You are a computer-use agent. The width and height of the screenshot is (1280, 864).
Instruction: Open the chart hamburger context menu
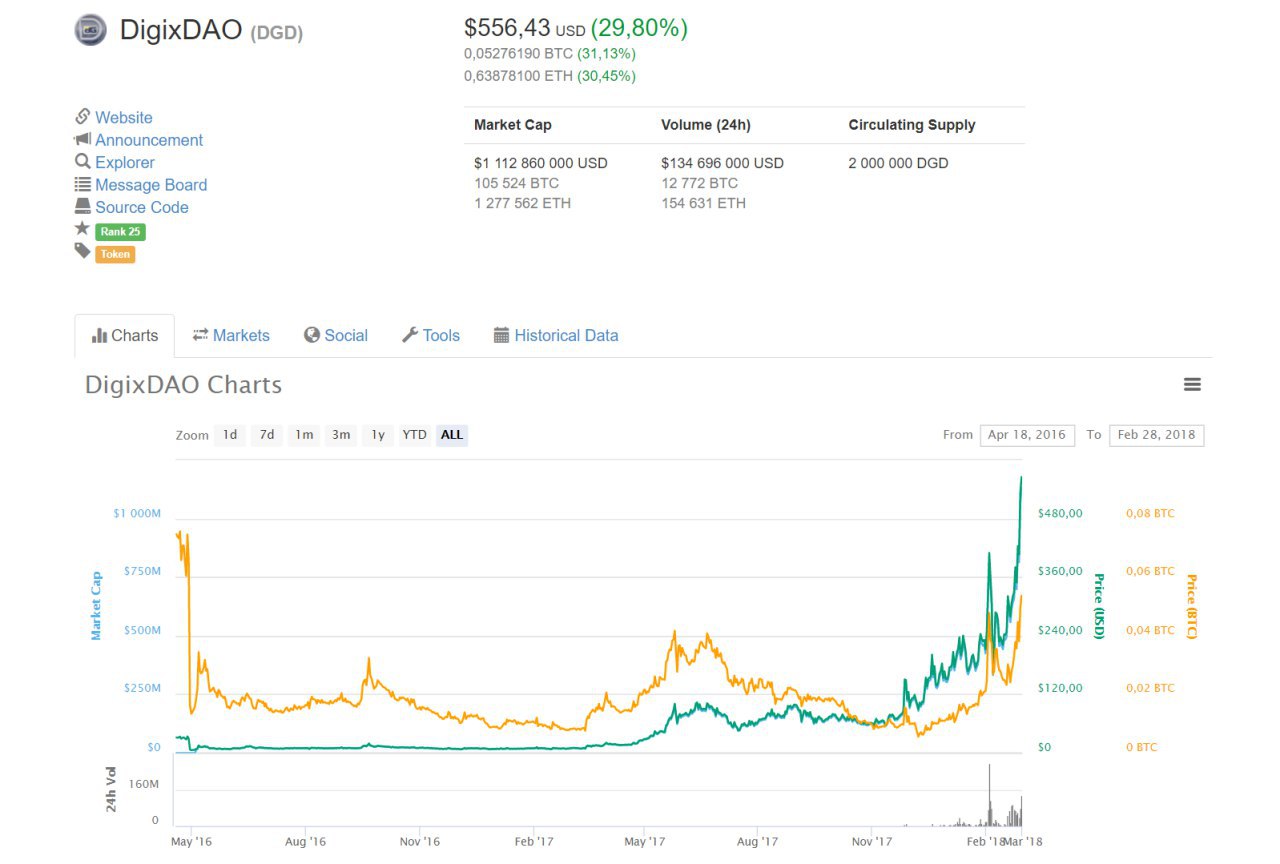(1192, 384)
